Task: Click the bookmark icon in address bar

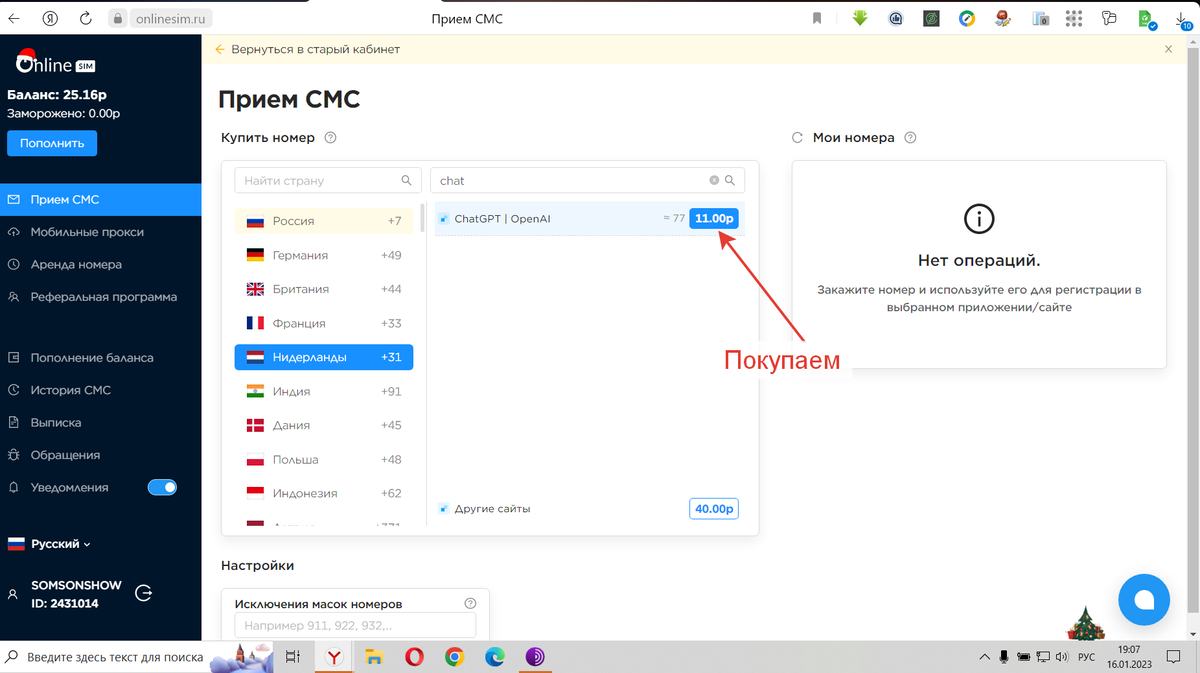Action: (x=817, y=18)
